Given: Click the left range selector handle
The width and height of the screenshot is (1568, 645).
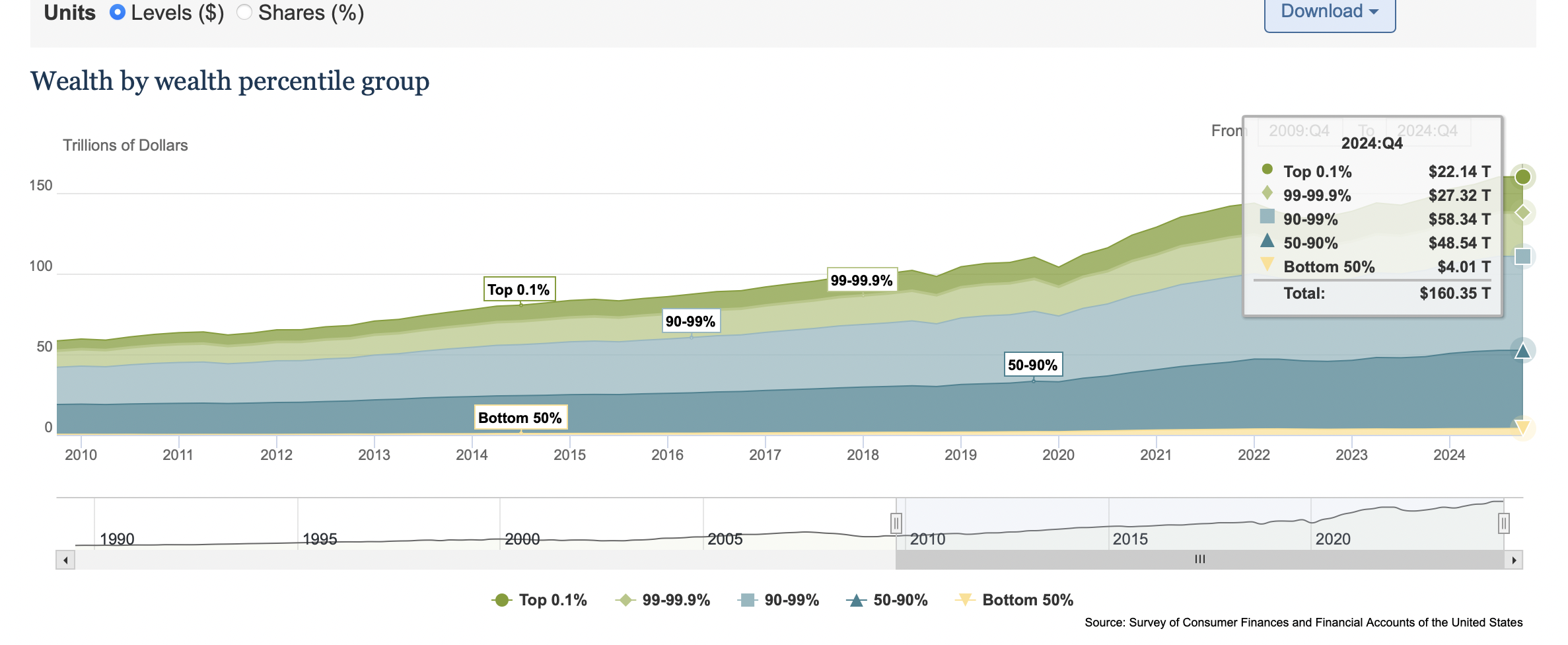Looking at the screenshot, I should pyautogui.click(x=896, y=523).
